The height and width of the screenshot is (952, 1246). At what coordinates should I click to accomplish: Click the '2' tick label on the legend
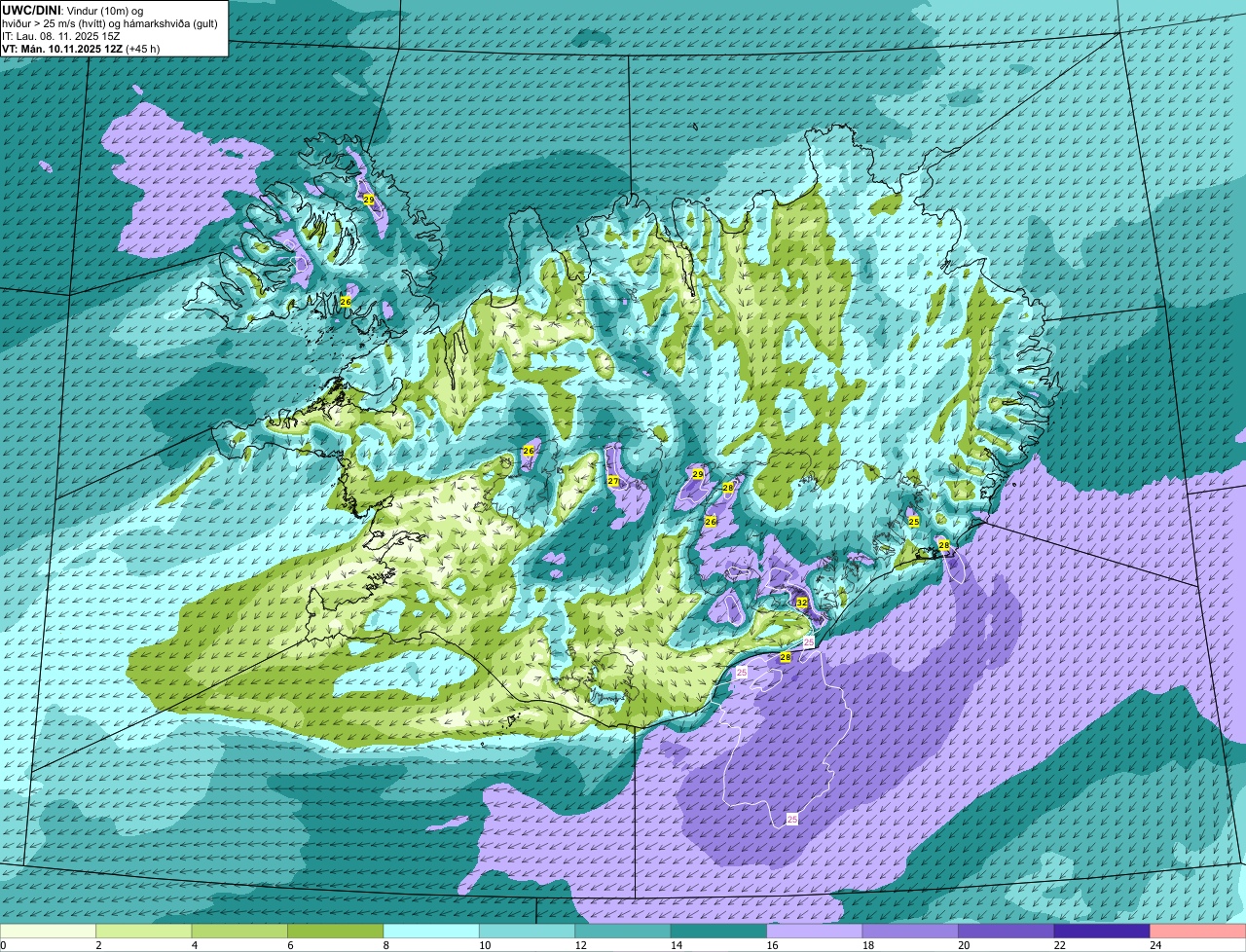98,945
